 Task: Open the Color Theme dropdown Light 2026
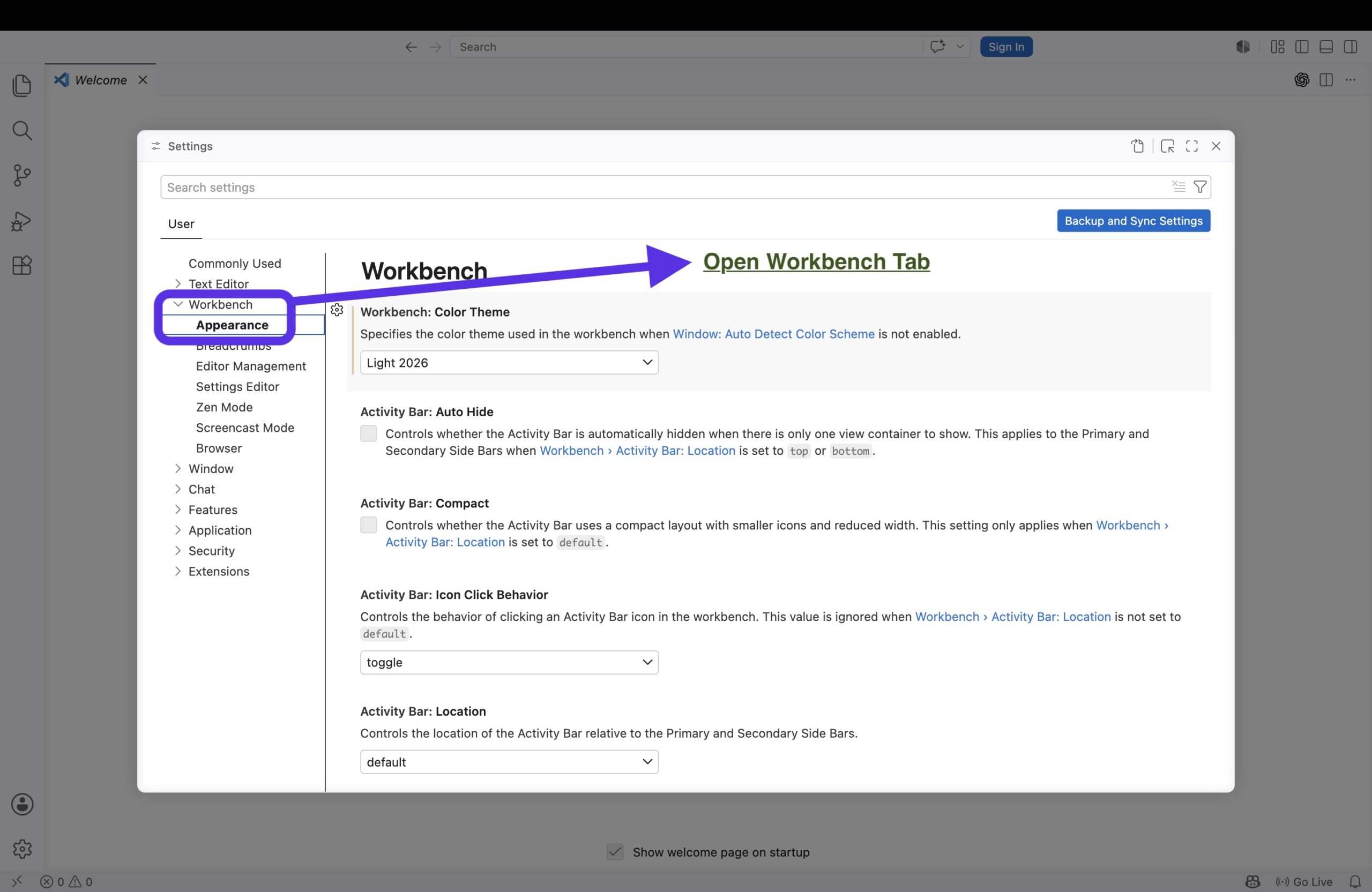click(509, 363)
